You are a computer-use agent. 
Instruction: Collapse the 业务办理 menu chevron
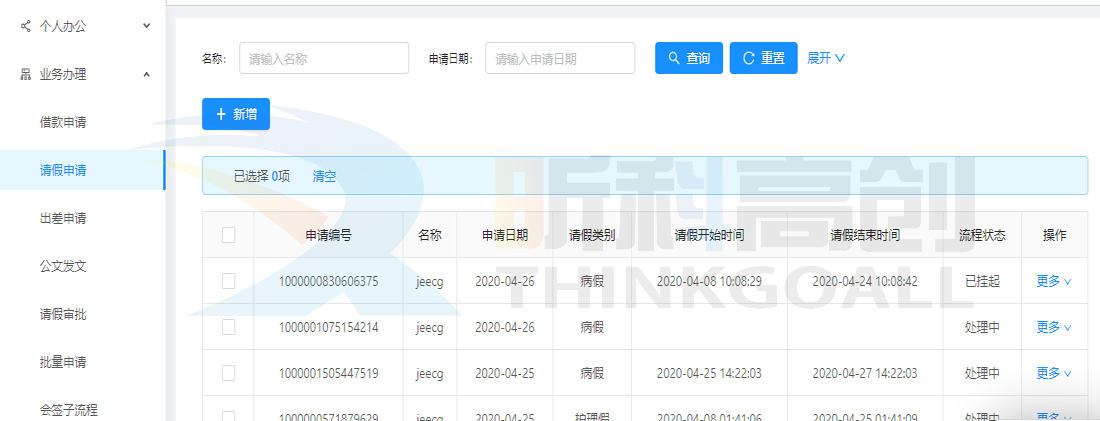pyautogui.click(x=147, y=74)
